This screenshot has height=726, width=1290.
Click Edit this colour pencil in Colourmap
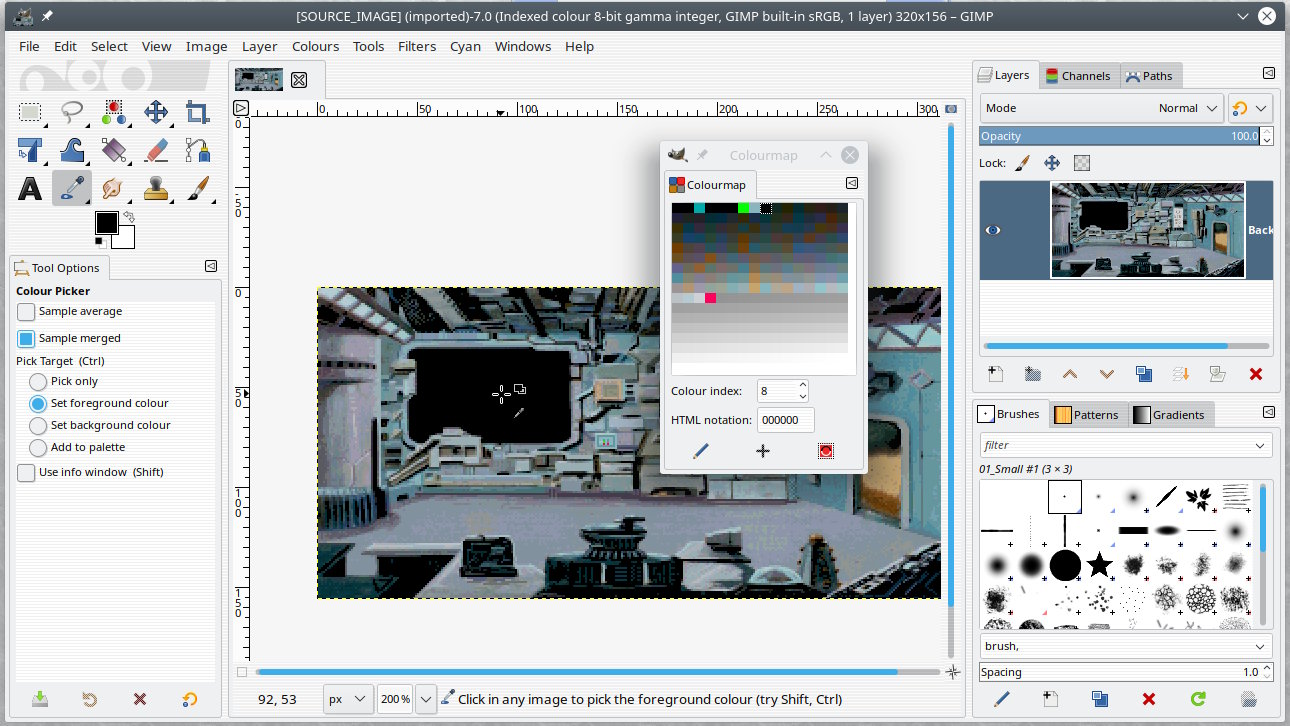700,451
